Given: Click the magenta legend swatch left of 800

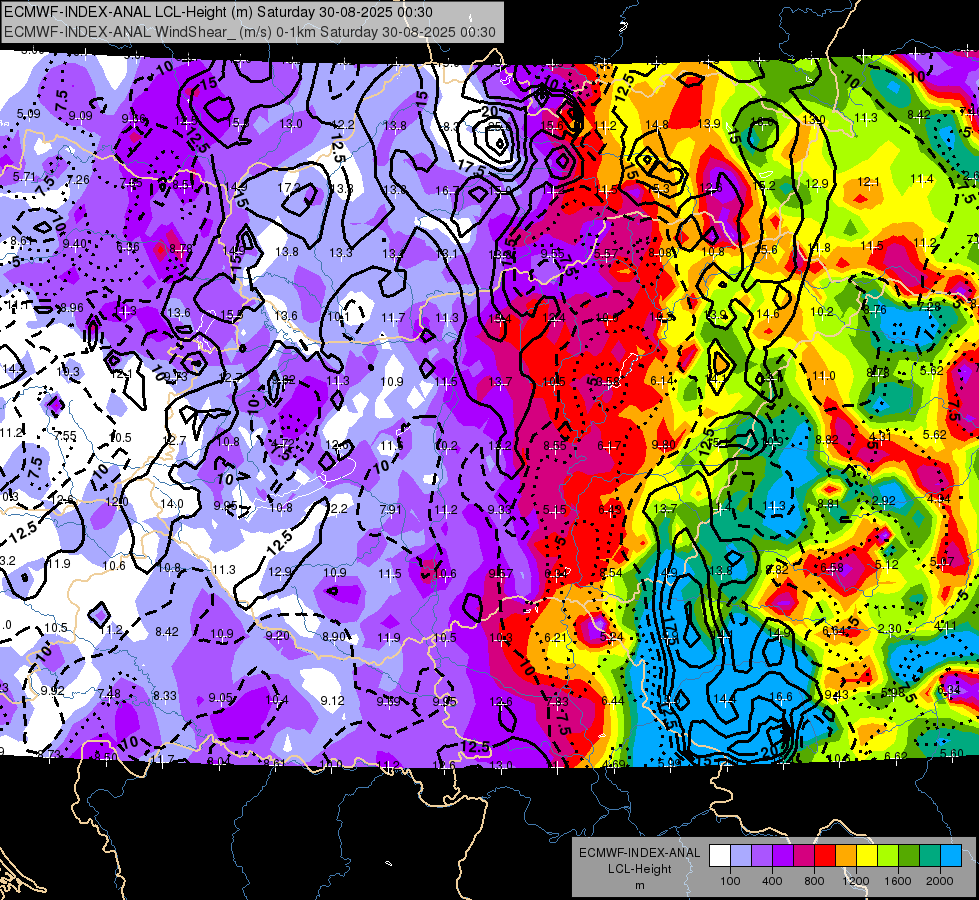Looking at the screenshot, I should [x=804, y=856].
